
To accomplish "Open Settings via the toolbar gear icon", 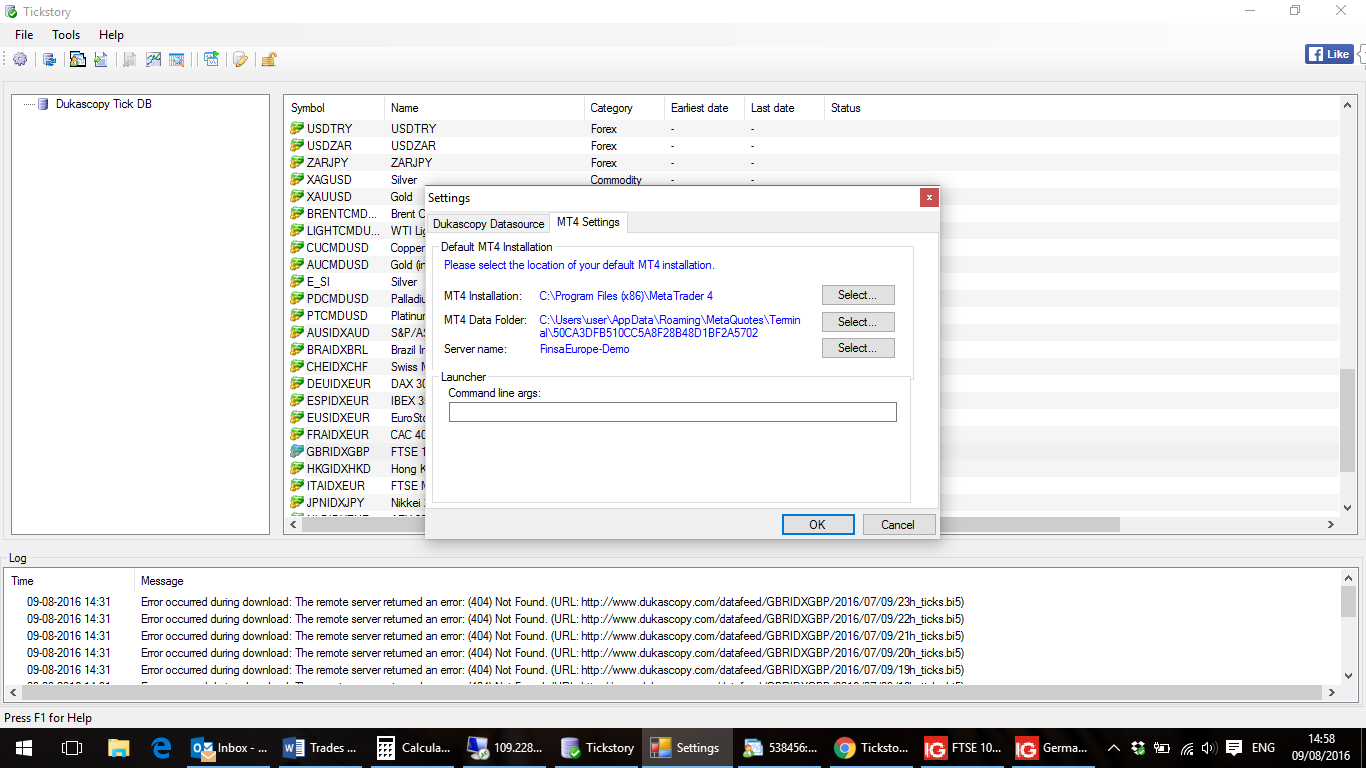I will [20, 60].
